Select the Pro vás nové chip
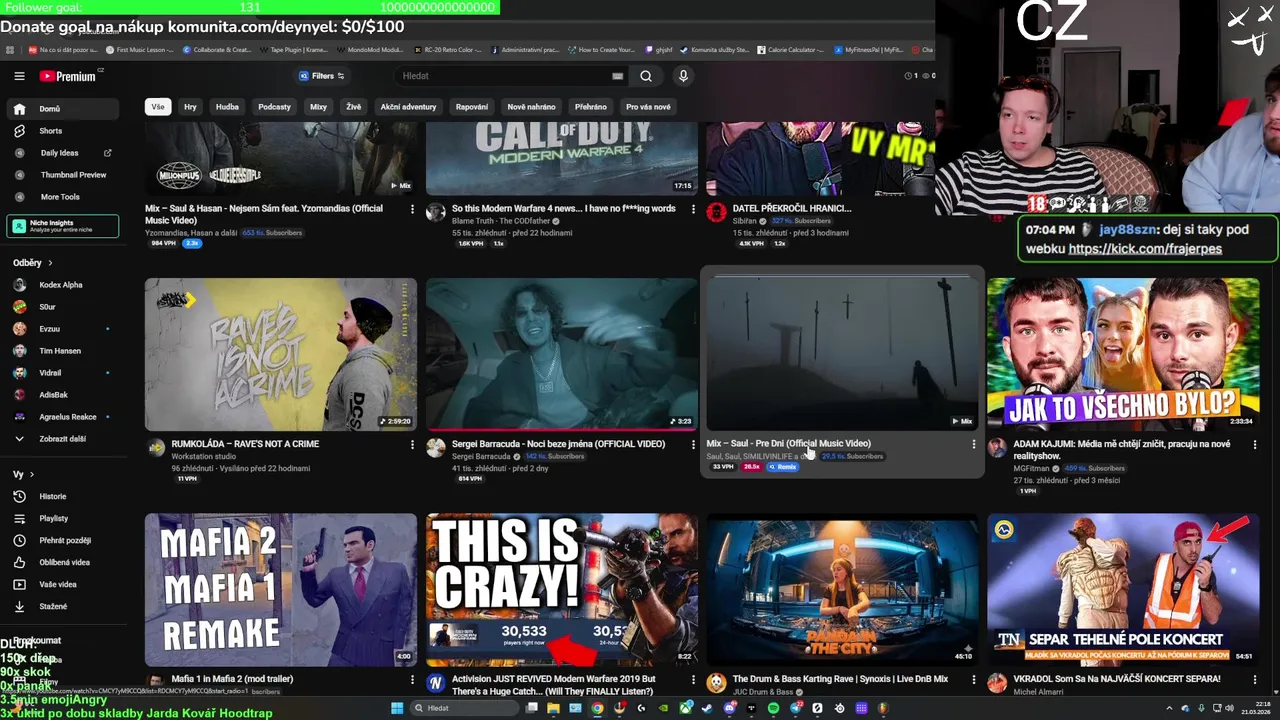 648,107
